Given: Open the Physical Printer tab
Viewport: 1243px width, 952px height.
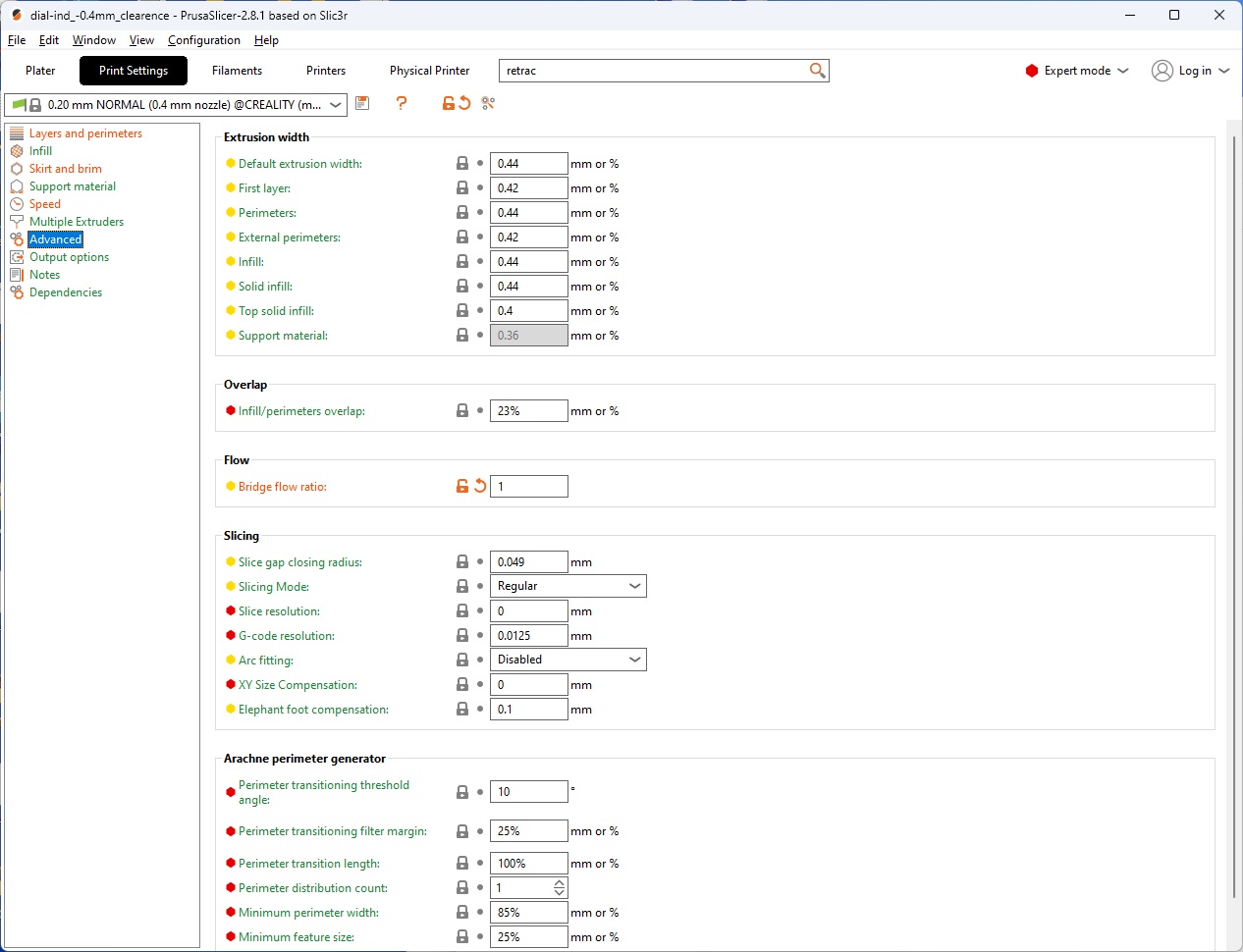Looking at the screenshot, I should 430,71.
